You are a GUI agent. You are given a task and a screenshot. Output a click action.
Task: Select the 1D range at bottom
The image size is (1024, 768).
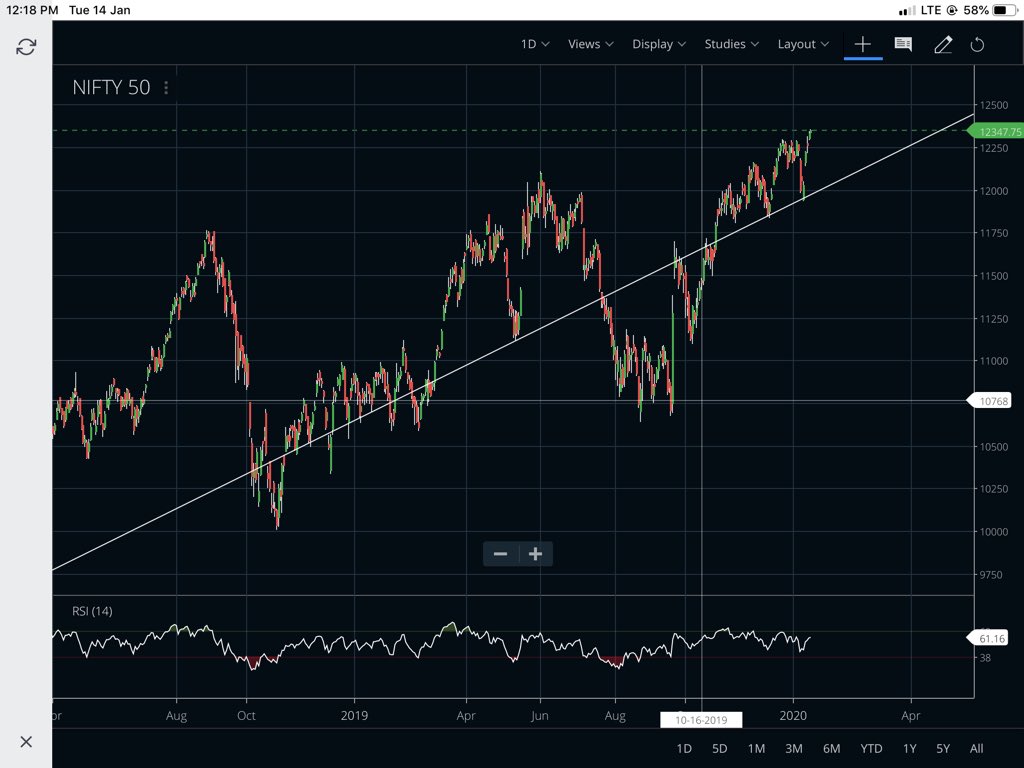[x=684, y=748]
